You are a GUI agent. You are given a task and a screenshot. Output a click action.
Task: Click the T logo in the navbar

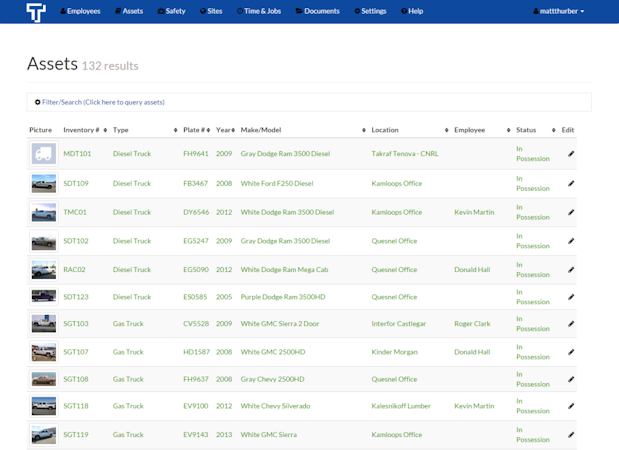[x=36, y=12]
